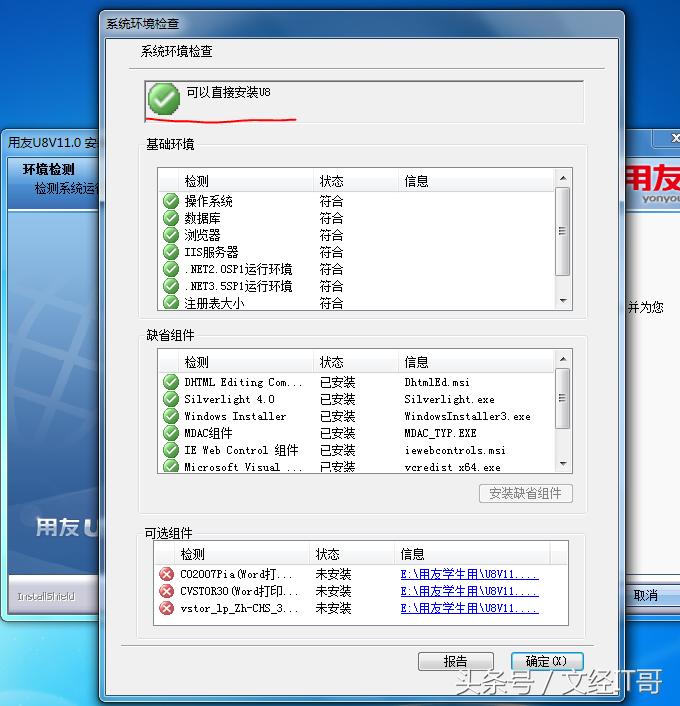Click the 检测 column header in 基础环境 list
680x706 pixels.
[246, 181]
